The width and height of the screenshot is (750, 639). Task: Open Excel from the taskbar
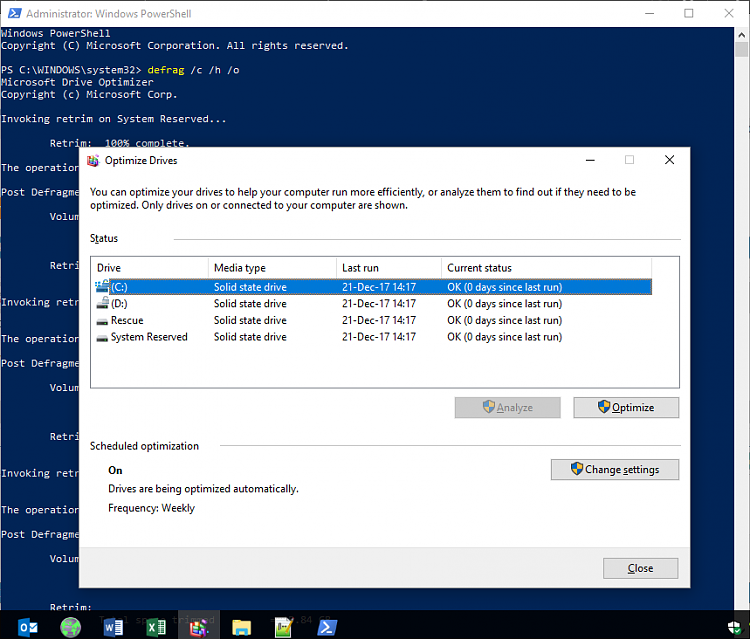[156, 627]
